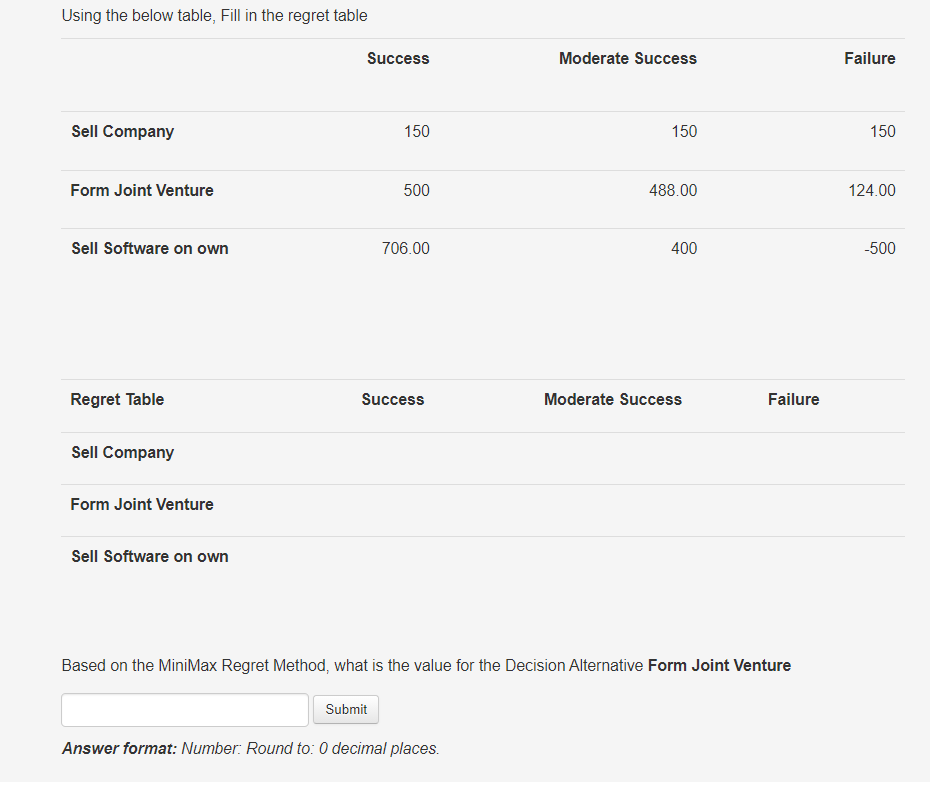Image resolution: width=930 pixels, height=791 pixels.
Task: Click the 124.00 failure payoff
Action: click(871, 190)
